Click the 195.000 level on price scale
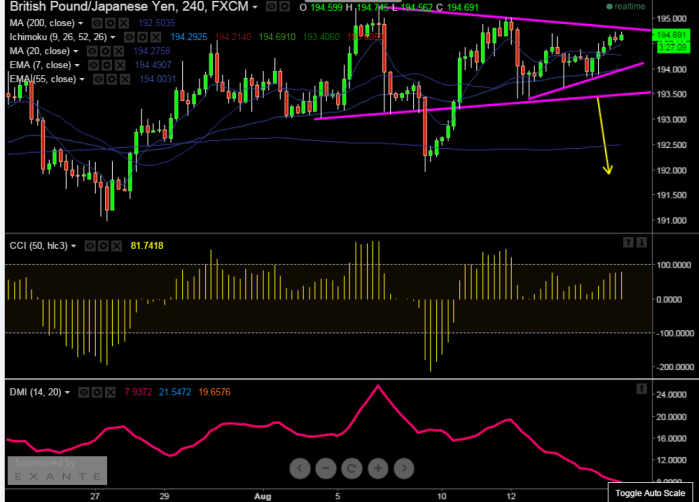 tap(672, 19)
